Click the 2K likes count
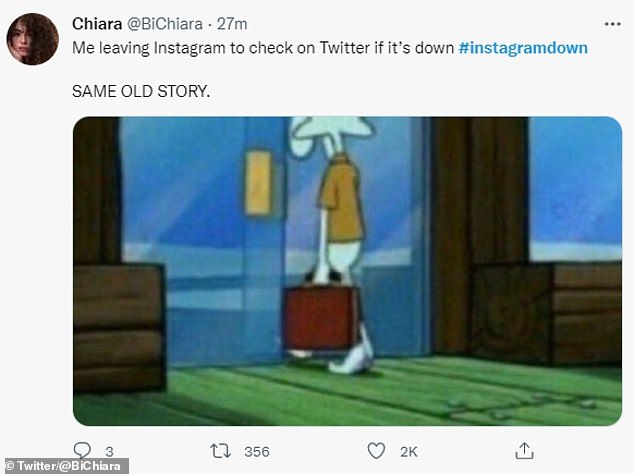The image size is (634, 474). (408, 451)
